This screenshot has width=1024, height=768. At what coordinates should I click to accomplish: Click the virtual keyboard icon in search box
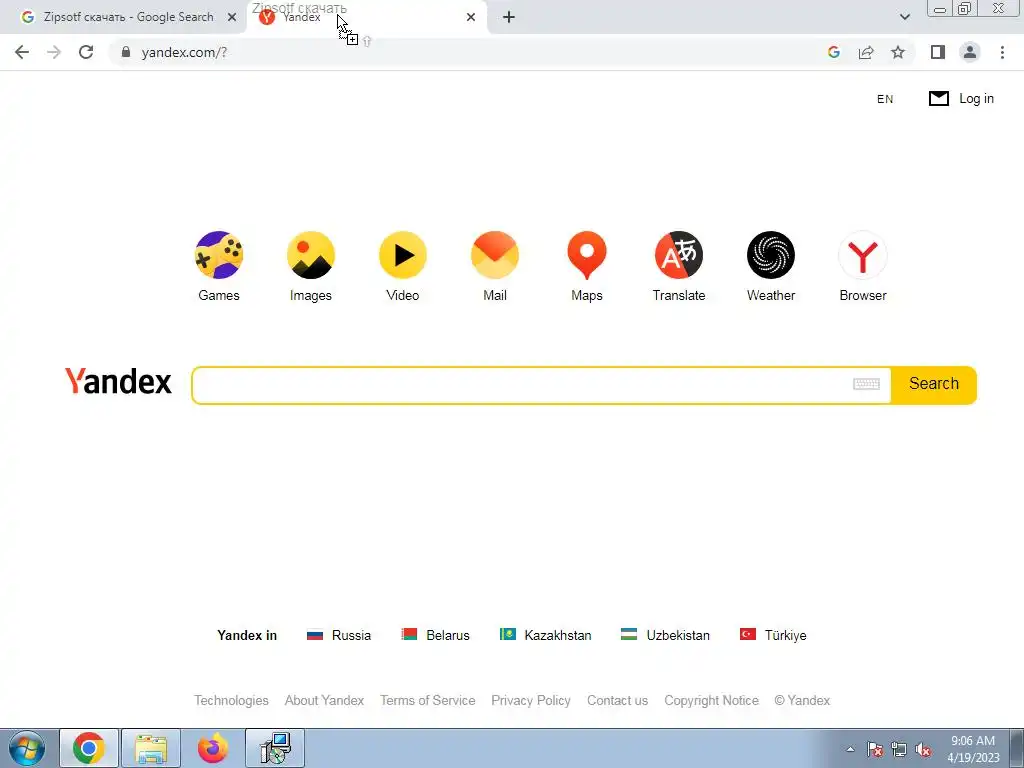pos(867,384)
